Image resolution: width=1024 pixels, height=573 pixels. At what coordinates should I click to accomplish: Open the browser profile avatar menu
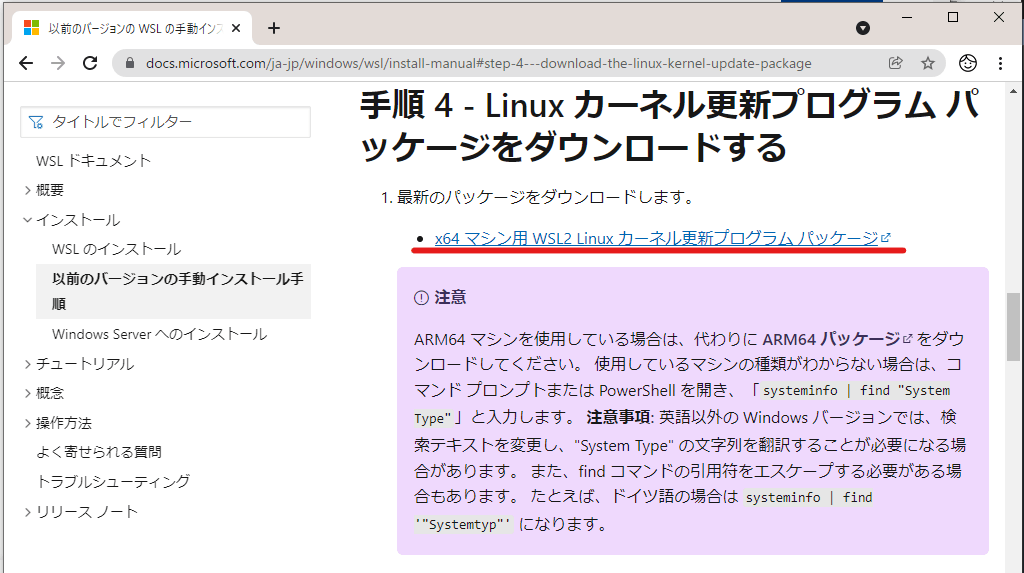point(968,63)
